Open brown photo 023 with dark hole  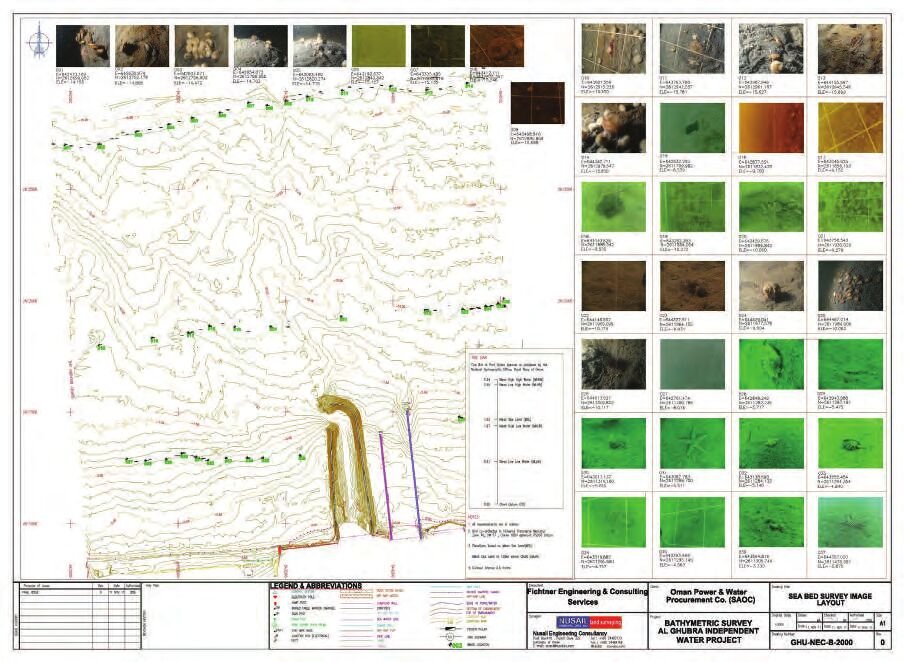coord(692,286)
